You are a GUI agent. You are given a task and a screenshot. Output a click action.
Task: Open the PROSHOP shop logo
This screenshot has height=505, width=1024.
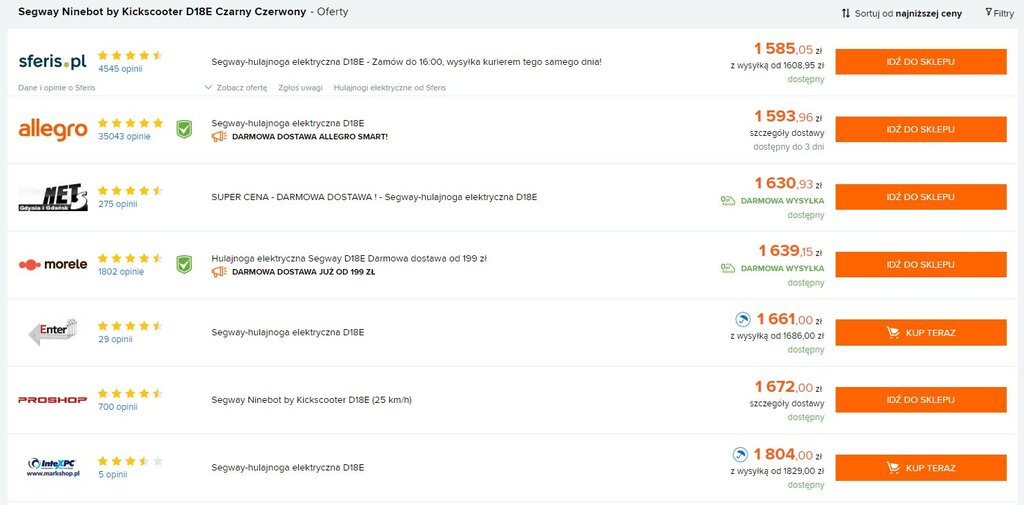coord(52,400)
